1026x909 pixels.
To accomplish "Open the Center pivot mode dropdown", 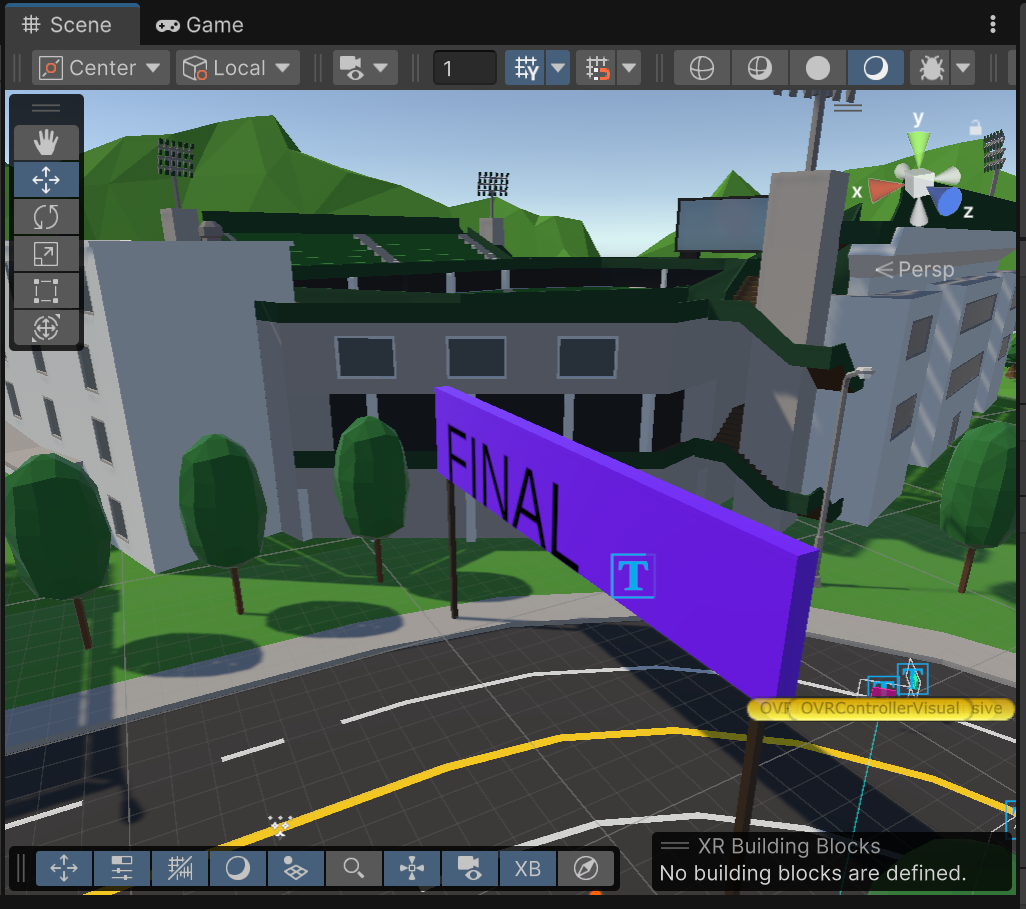I will (100, 68).
